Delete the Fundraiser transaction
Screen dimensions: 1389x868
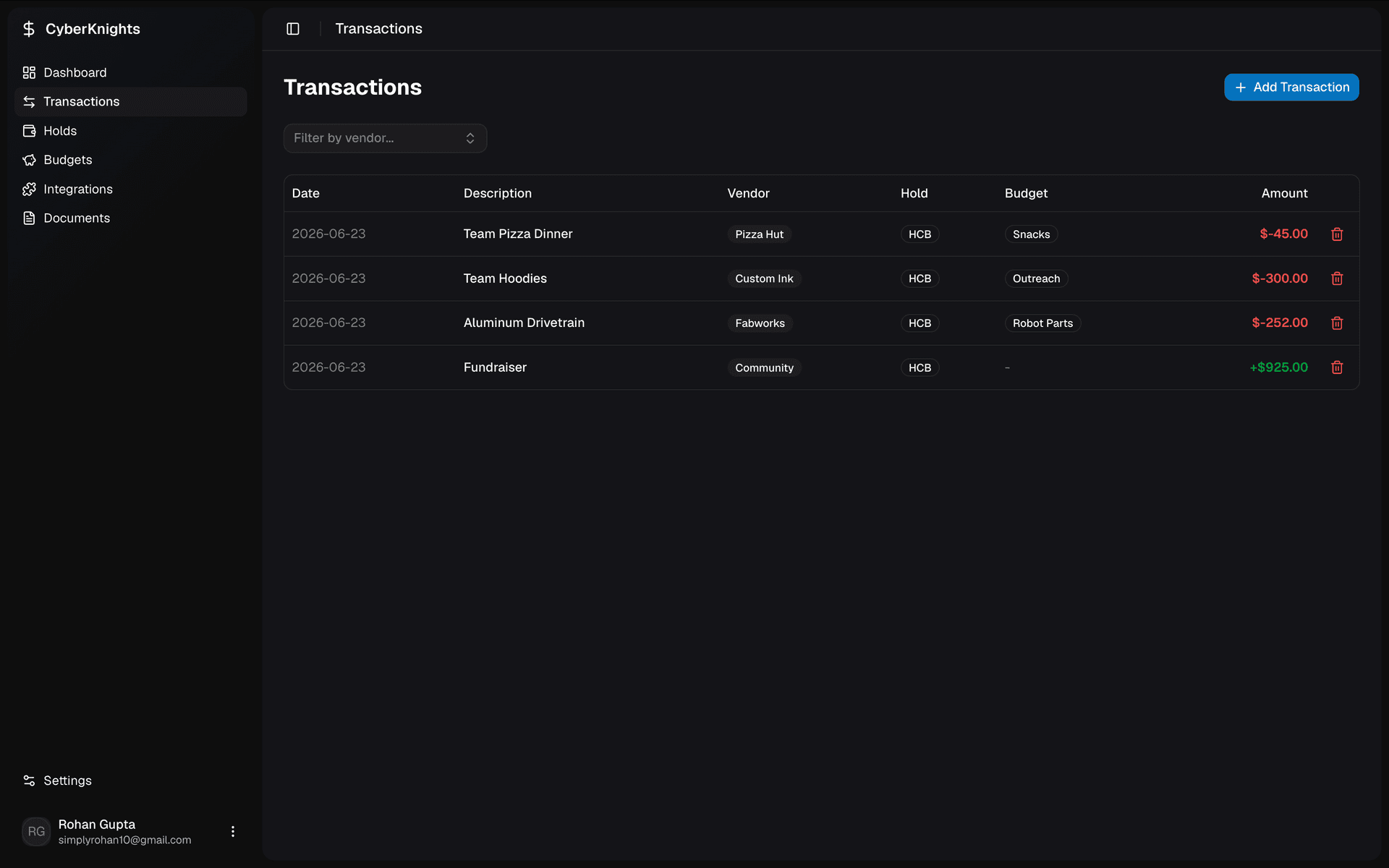[x=1337, y=367]
